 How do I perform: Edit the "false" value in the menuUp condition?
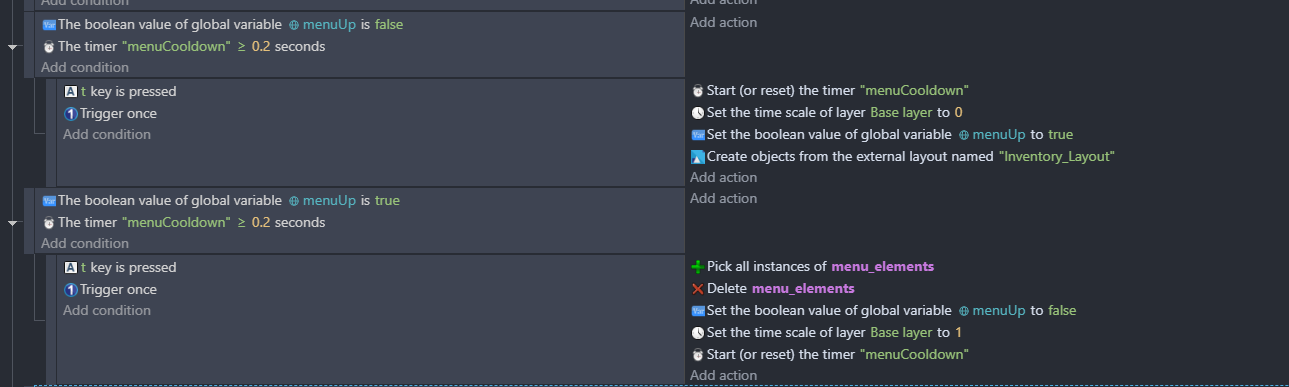coord(389,24)
